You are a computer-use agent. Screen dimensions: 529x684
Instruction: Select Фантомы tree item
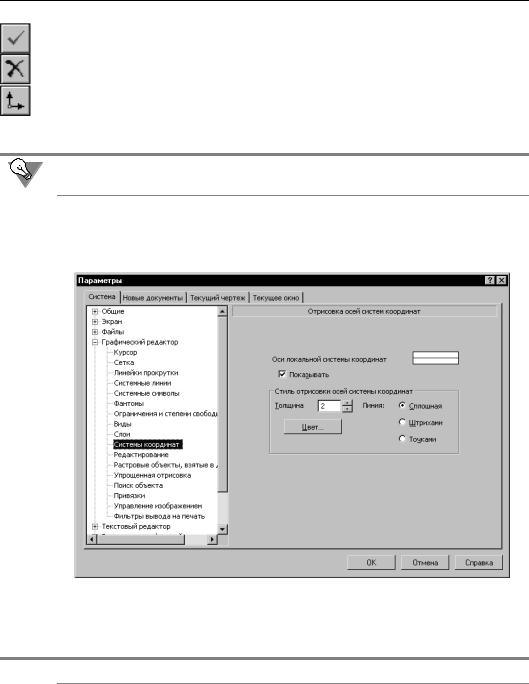coord(129,404)
